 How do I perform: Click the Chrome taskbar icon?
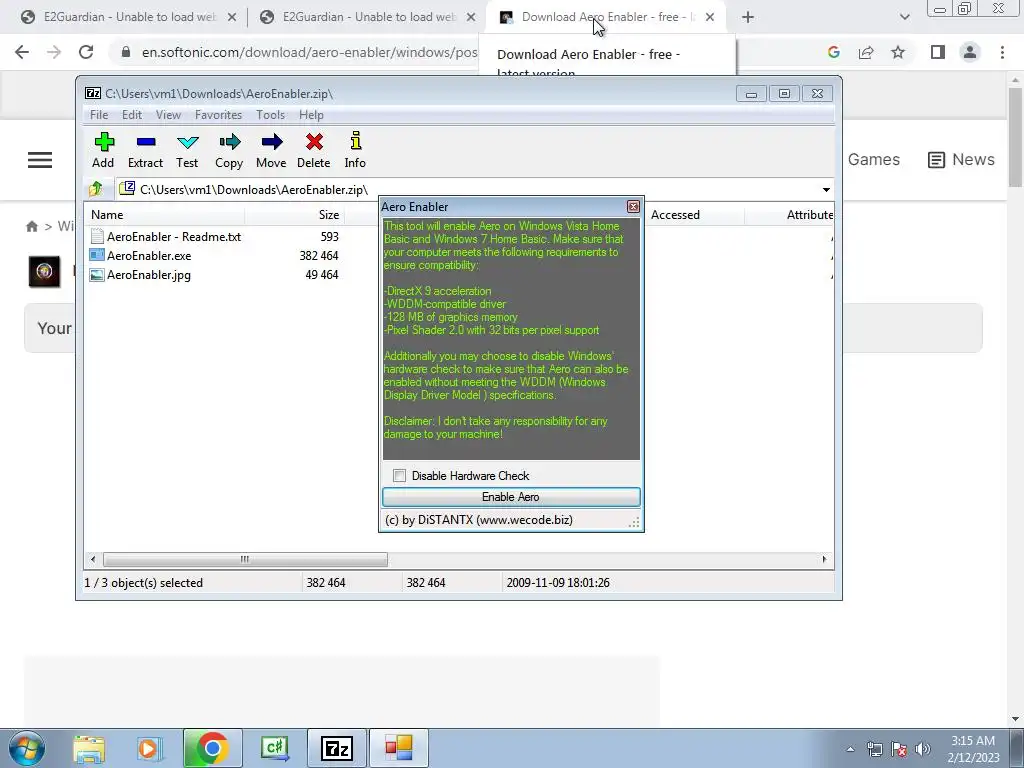212,748
